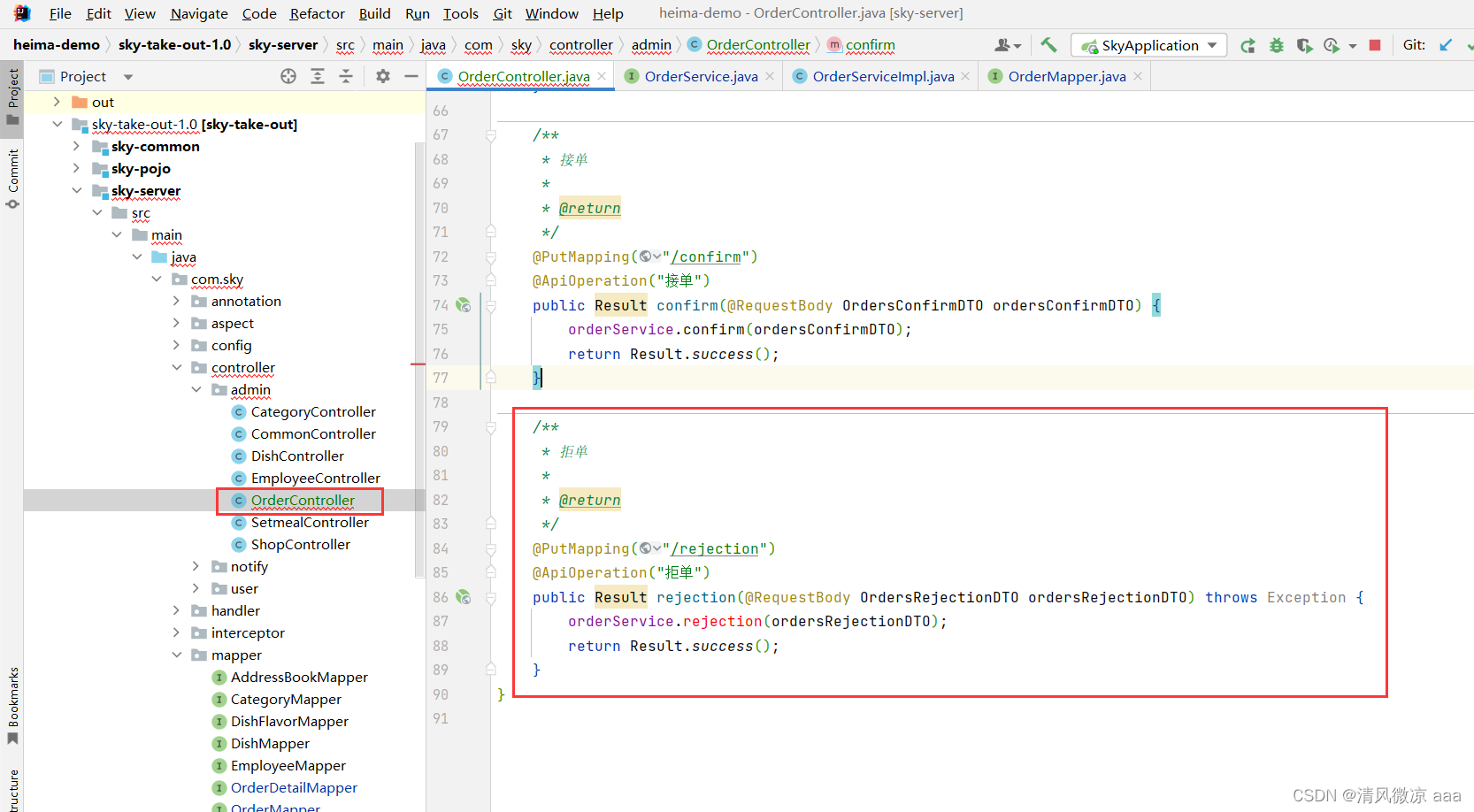Collapse the controller package
1474x812 pixels.
(176, 367)
